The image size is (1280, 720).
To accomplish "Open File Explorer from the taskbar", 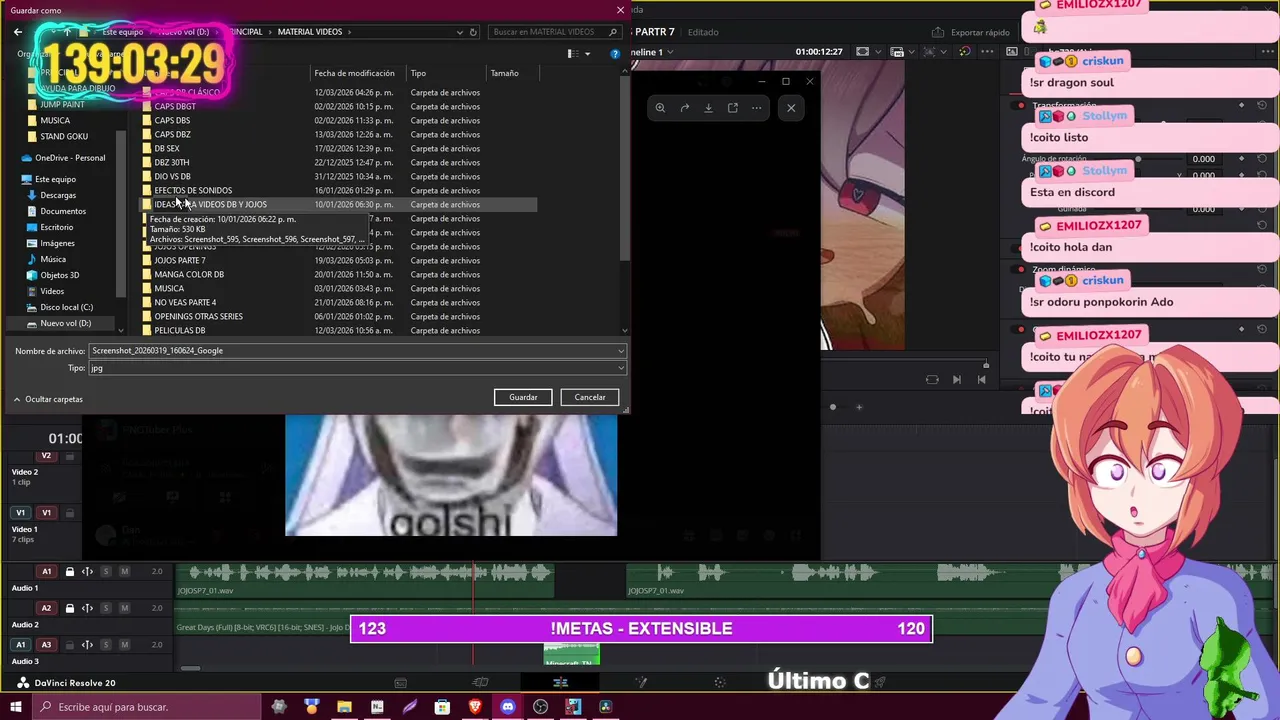I will pyautogui.click(x=344, y=707).
